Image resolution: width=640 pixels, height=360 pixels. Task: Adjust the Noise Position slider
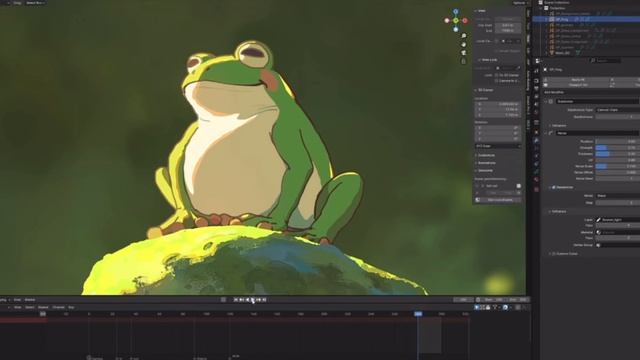click(x=618, y=142)
